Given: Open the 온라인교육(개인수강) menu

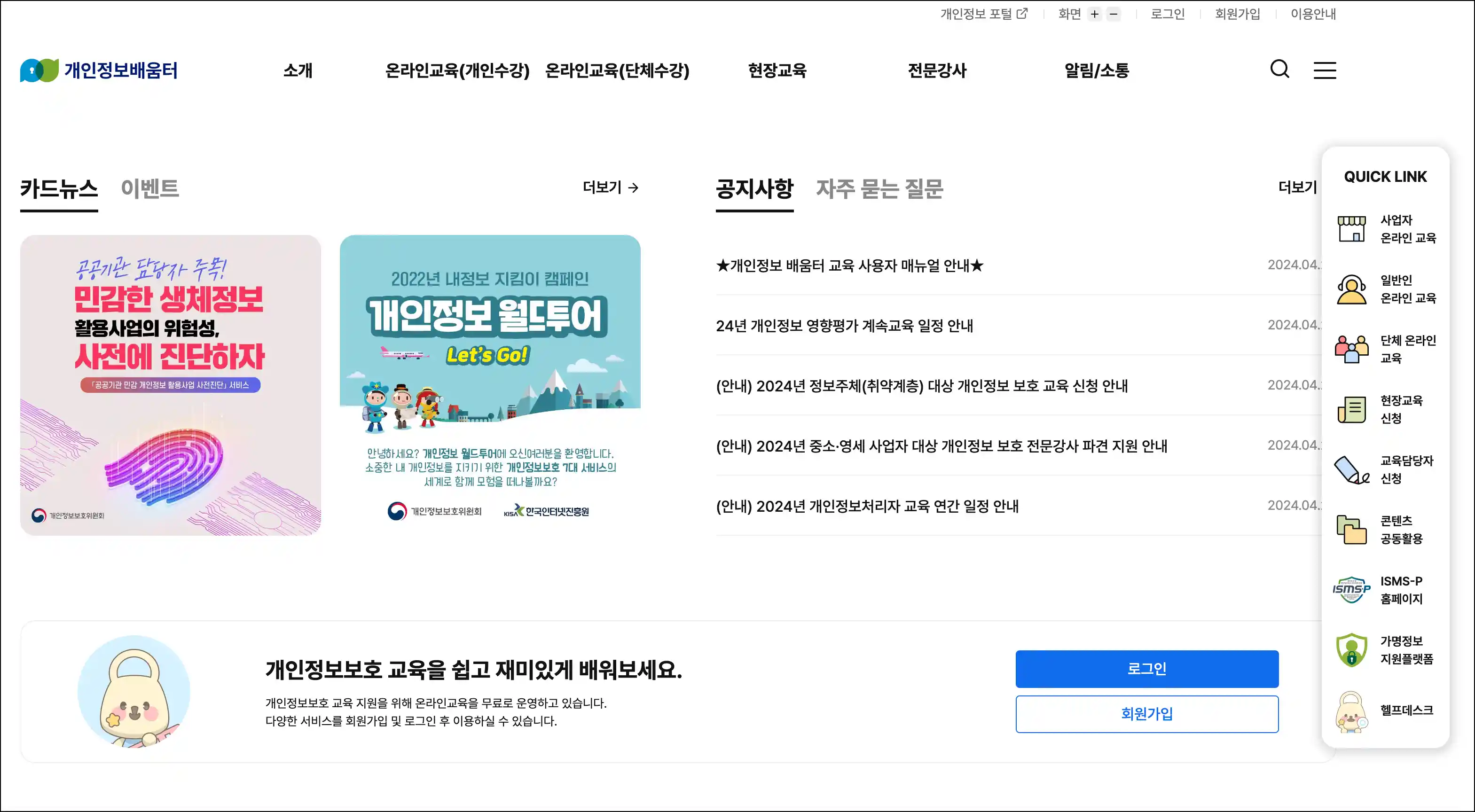Looking at the screenshot, I should click(457, 70).
